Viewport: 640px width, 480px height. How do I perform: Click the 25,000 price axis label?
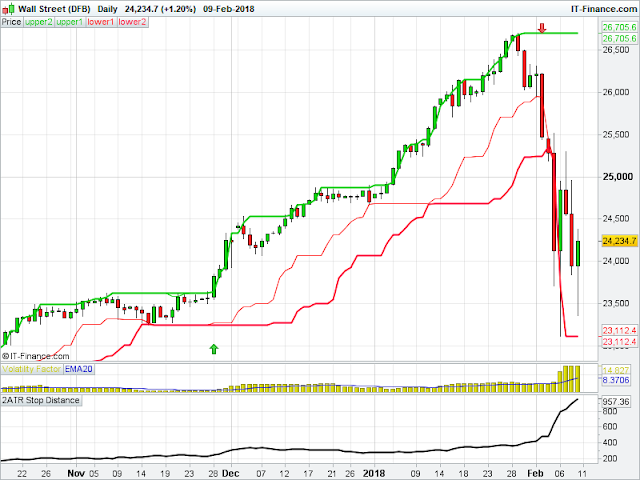618,177
